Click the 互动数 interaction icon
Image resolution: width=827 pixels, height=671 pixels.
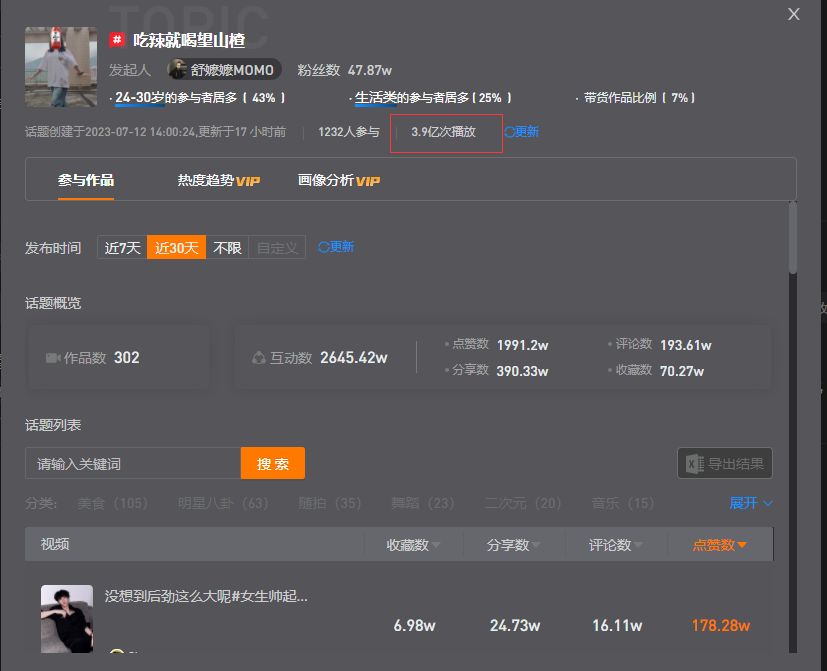[258, 358]
